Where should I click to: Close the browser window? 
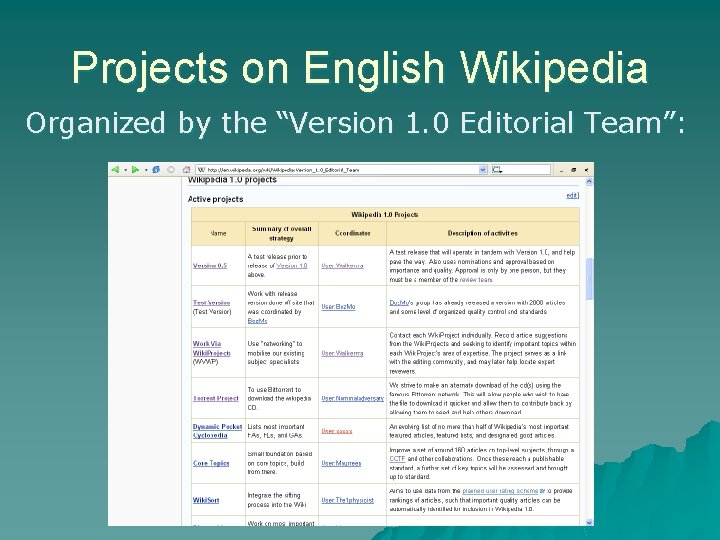point(586,170)
